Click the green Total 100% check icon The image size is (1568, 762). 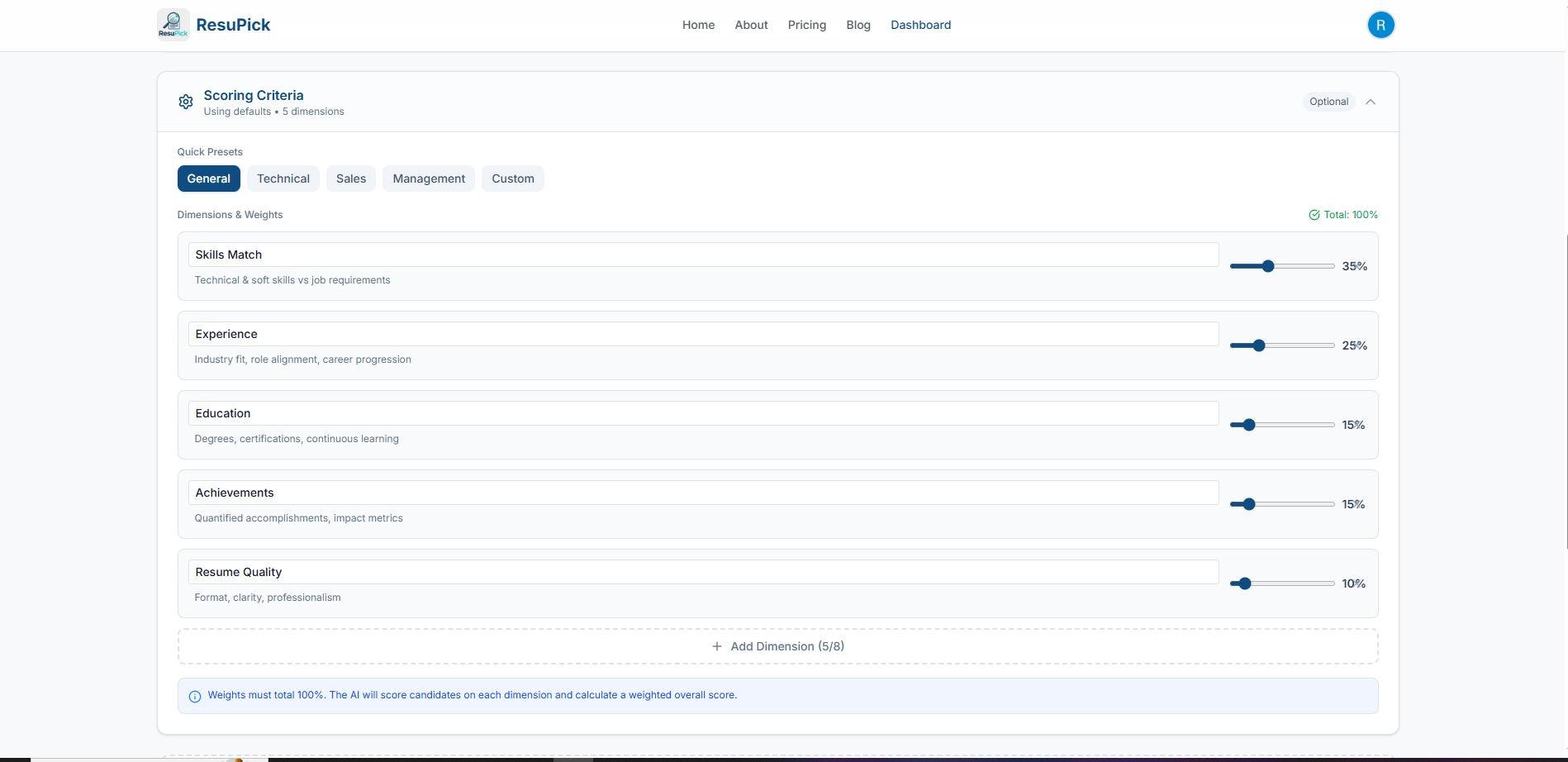coord(1314,214)
